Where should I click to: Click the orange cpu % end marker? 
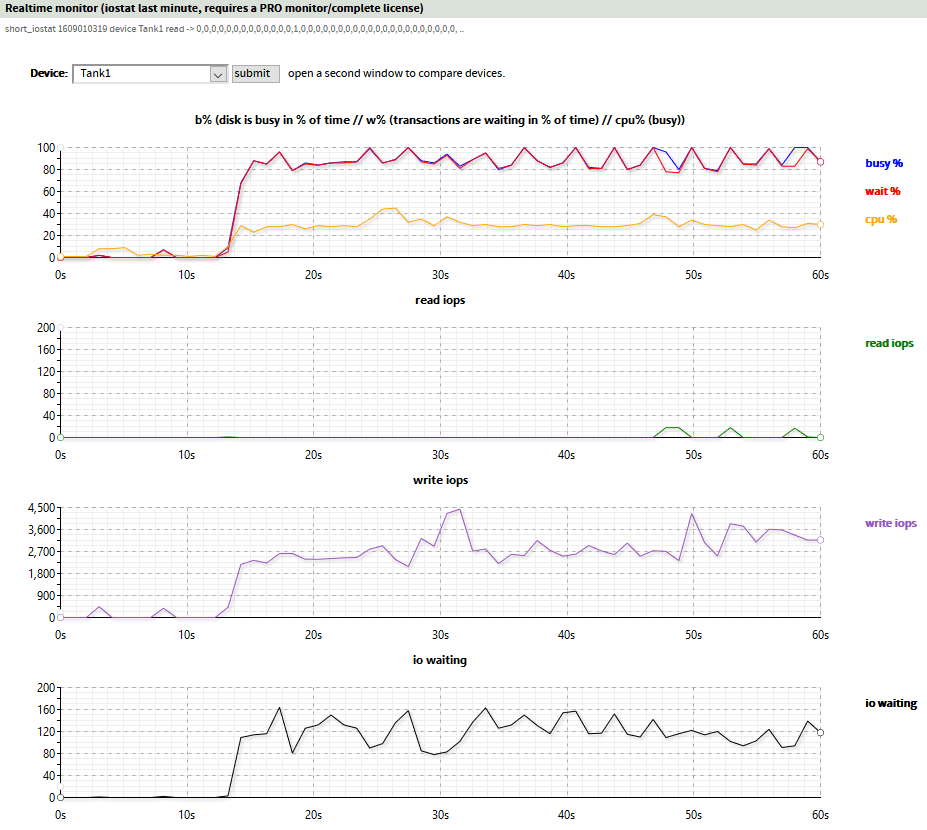click(820, 225)
